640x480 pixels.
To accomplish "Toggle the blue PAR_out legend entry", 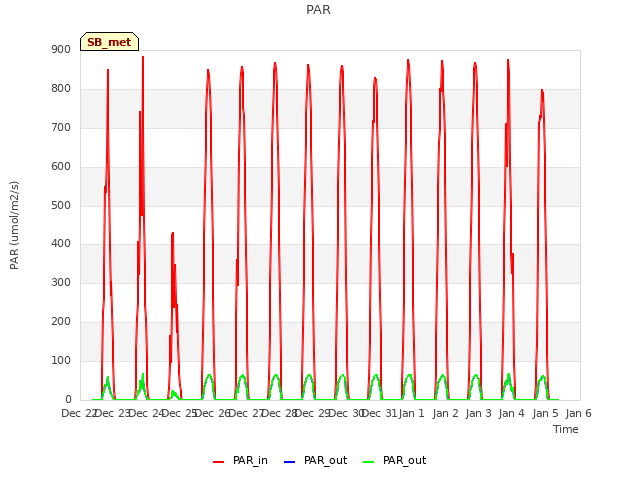I will 315,460.
